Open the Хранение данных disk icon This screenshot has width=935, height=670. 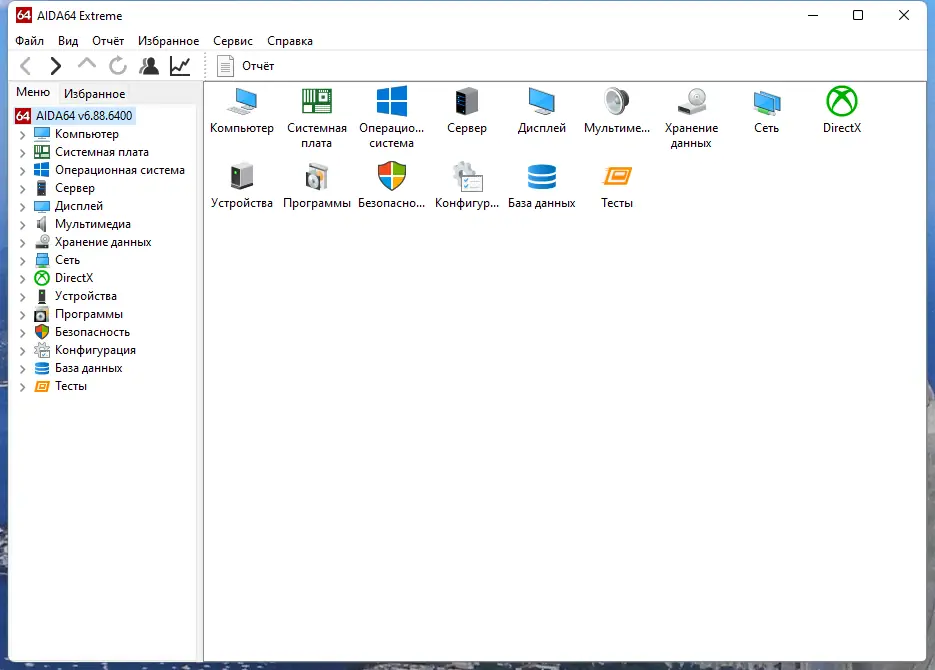(x=691, y=103)
